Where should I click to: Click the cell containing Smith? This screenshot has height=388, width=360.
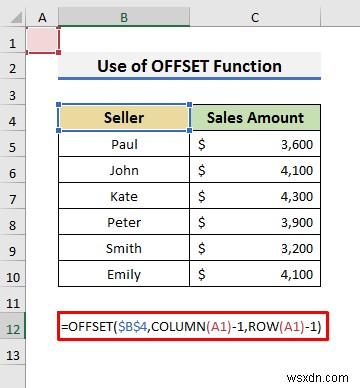pos(124,248)
